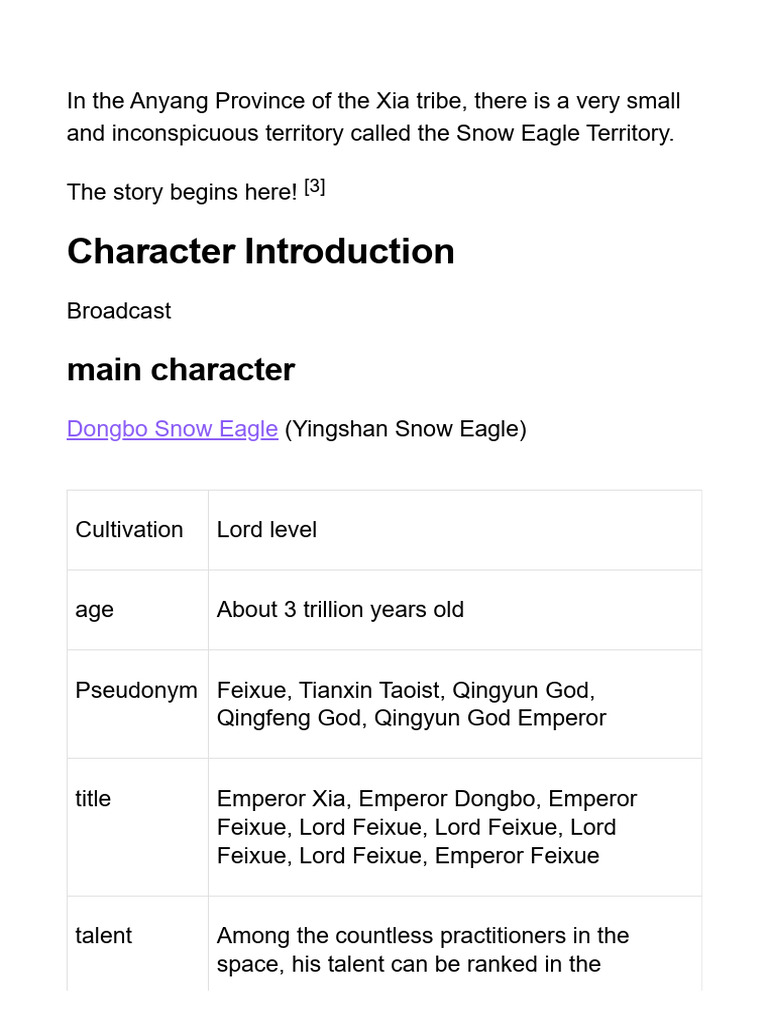
Task: Select the Cultivation table cell
Action: tap(129, 530)
